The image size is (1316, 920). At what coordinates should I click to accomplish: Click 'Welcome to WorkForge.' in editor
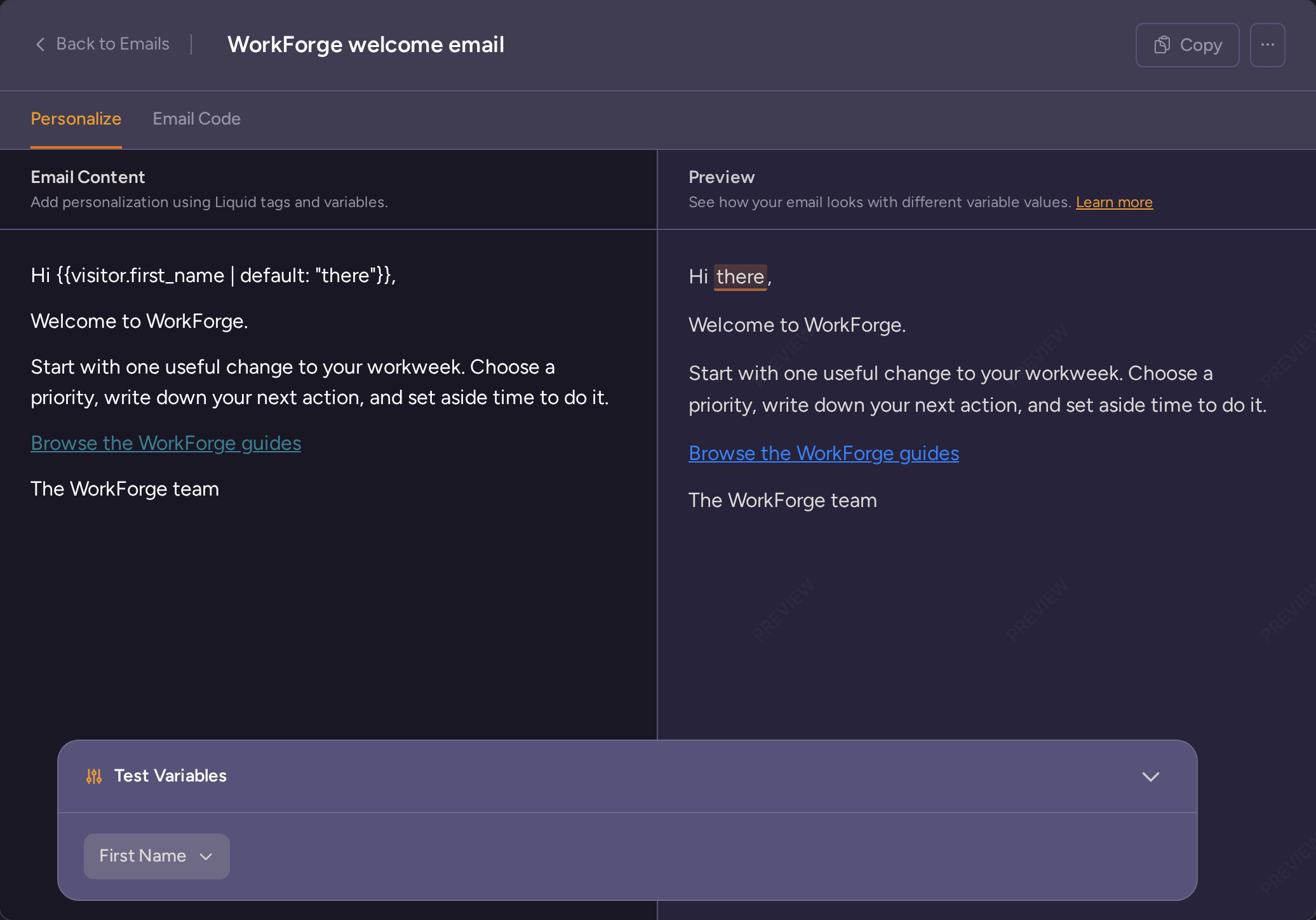[x=139, y=321]
